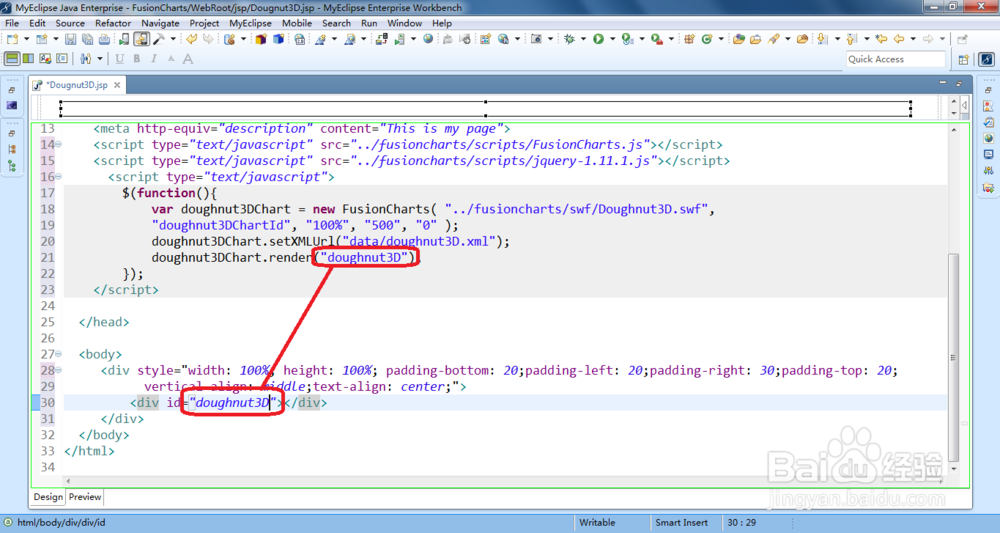Maximize the editor pane
This screenshot has height=533, width=1000.
pos(959,83)
